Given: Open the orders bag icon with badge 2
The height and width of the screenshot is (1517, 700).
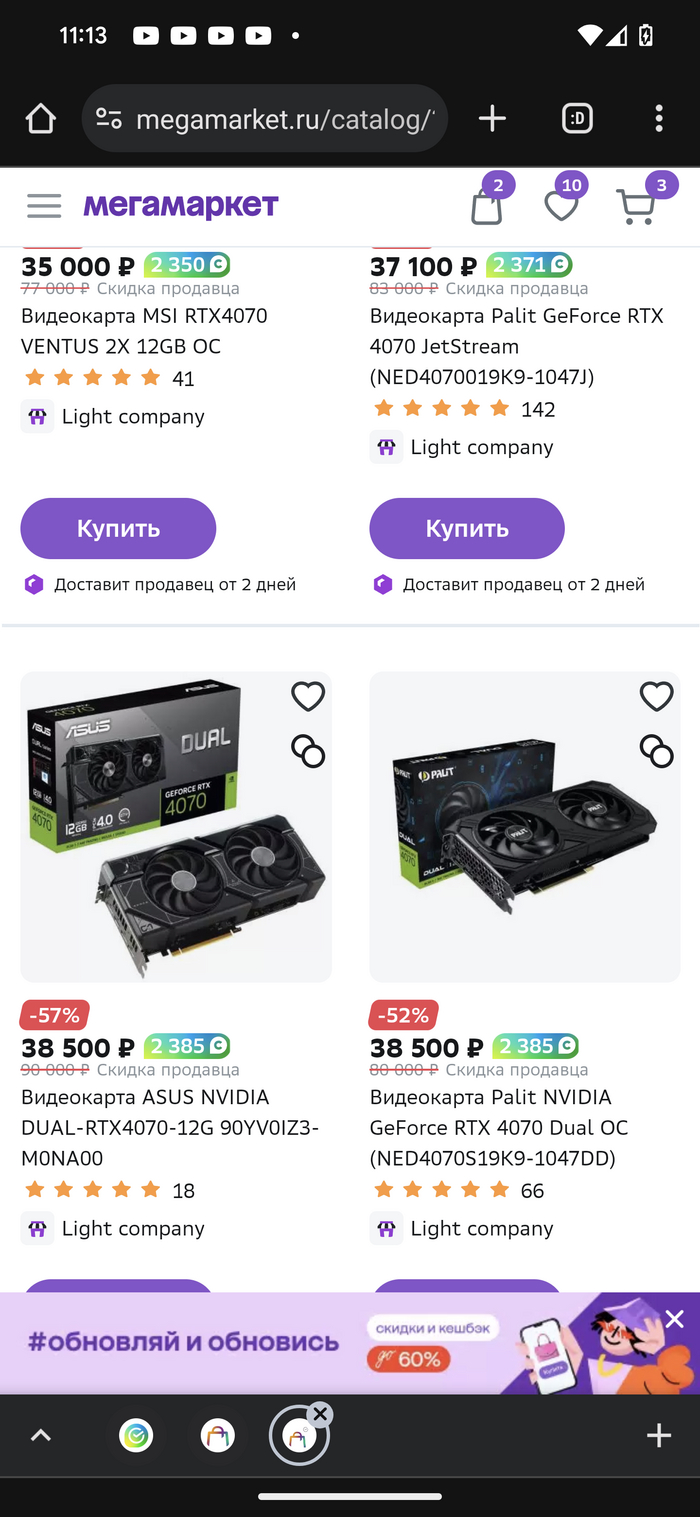Looking at the screenshot, I should click(x=486, y=206).
